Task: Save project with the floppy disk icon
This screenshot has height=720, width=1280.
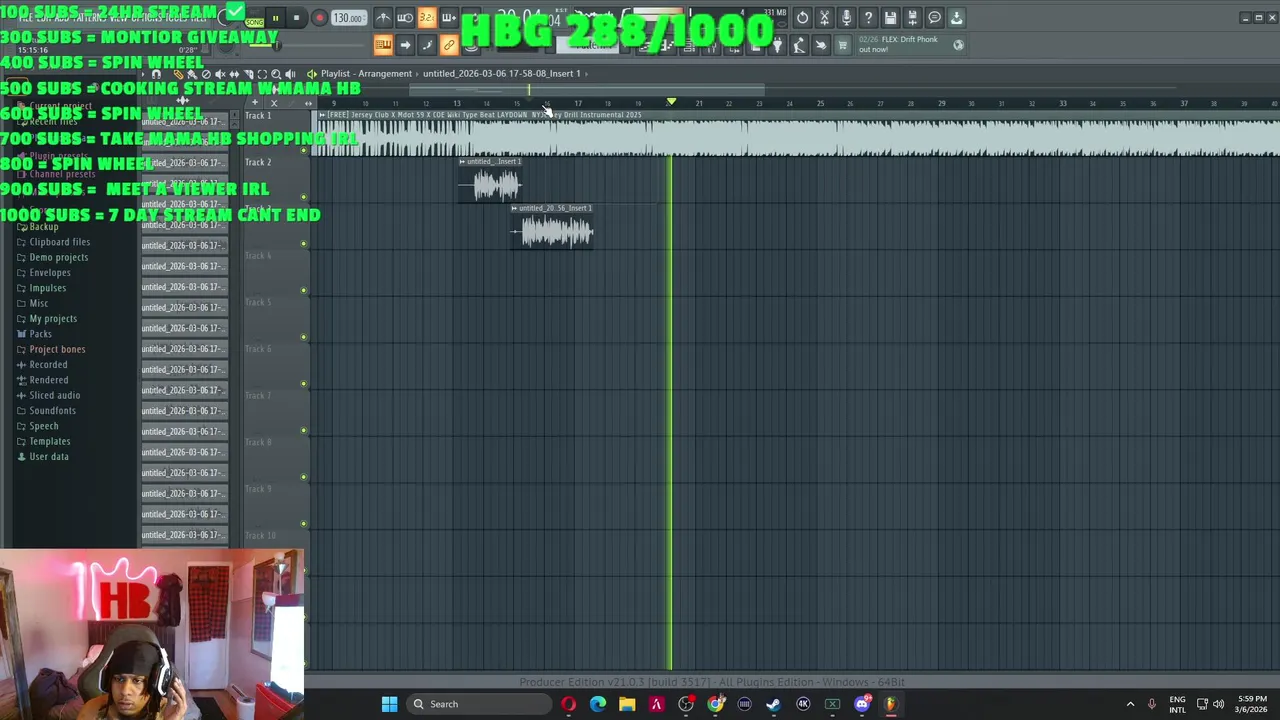Action: tap(890, 18)
